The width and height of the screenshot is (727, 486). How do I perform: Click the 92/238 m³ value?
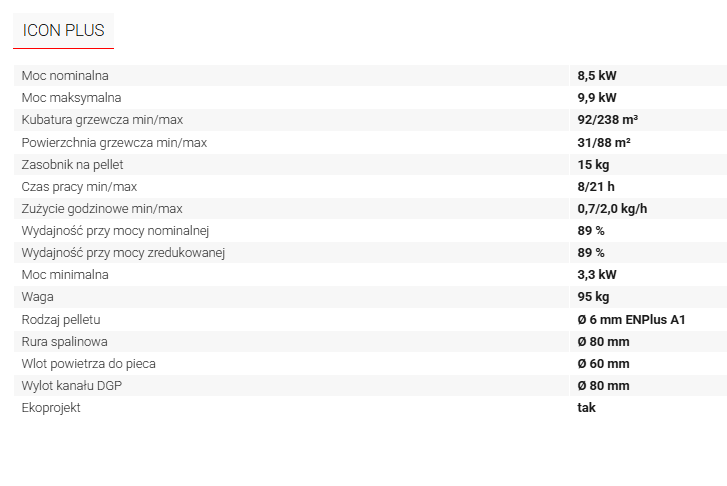(607, 120)
